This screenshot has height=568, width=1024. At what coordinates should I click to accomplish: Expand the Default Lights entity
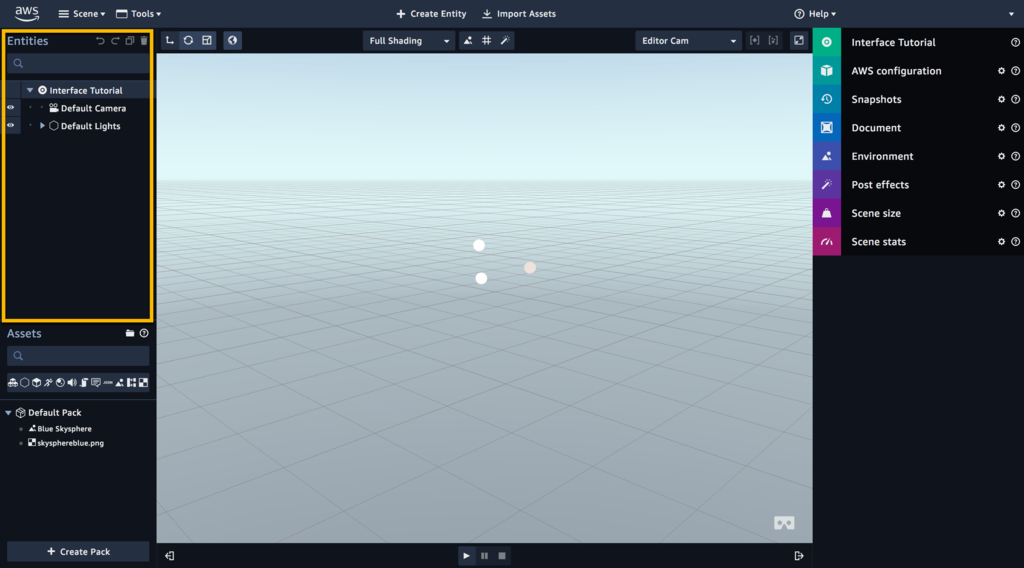click(x=42, y=125)
